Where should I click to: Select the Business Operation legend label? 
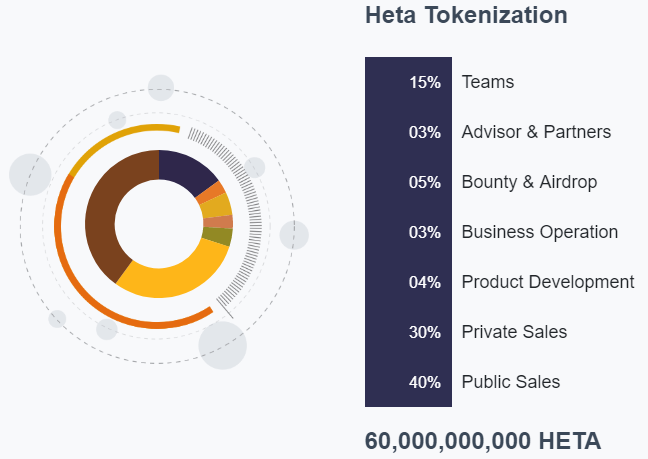point(540,232)
